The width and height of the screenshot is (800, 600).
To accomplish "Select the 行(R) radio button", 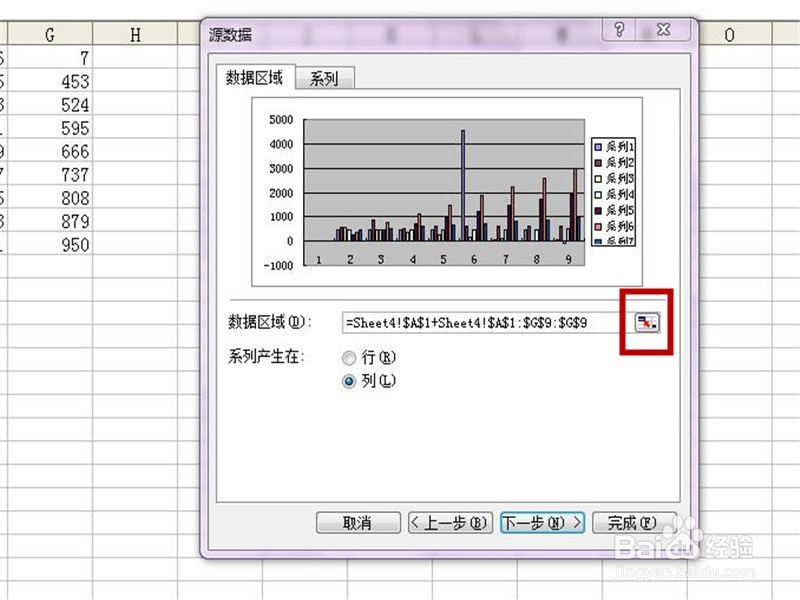I will click(x=349, y=358).
